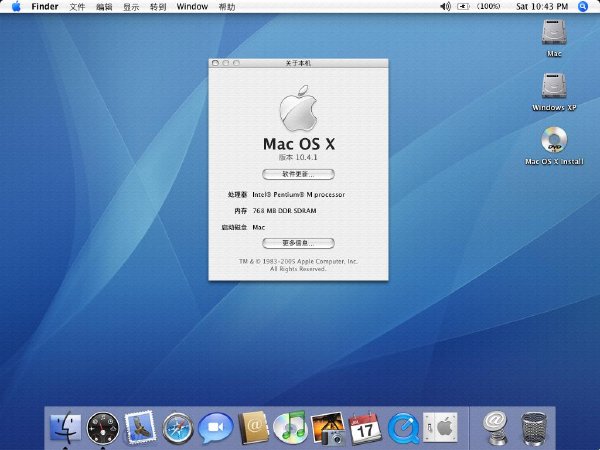Select the Windows XP drive icon

(554, 85)
